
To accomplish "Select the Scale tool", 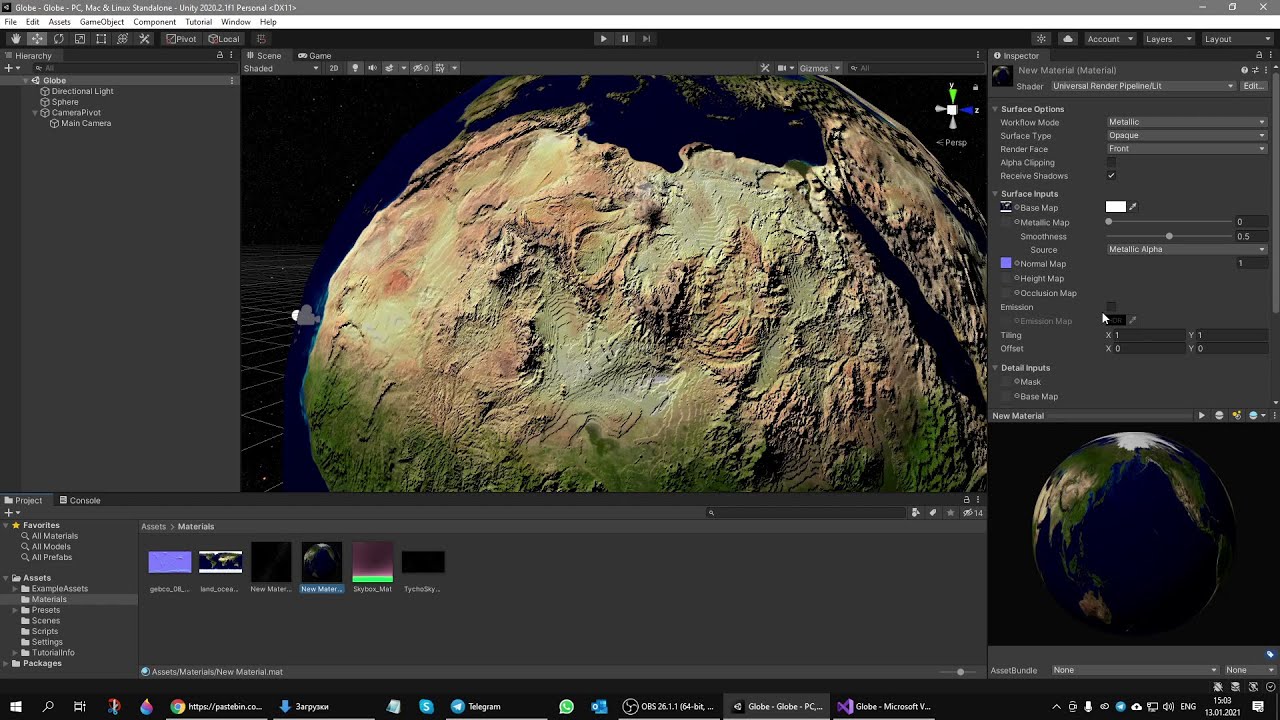I will click(80, 39).
